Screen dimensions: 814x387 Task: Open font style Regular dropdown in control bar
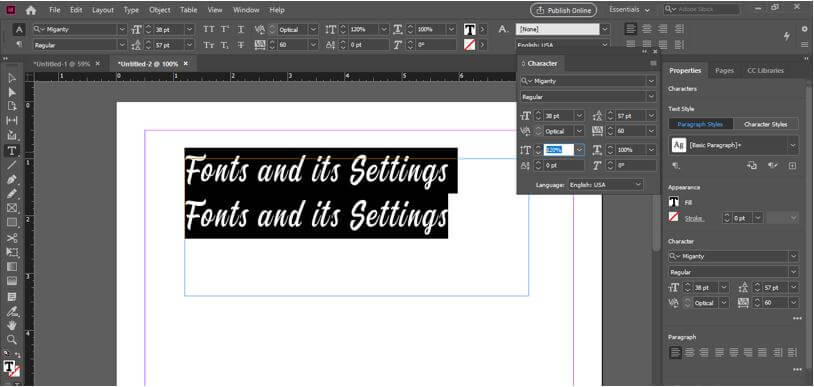pos(123,45)
